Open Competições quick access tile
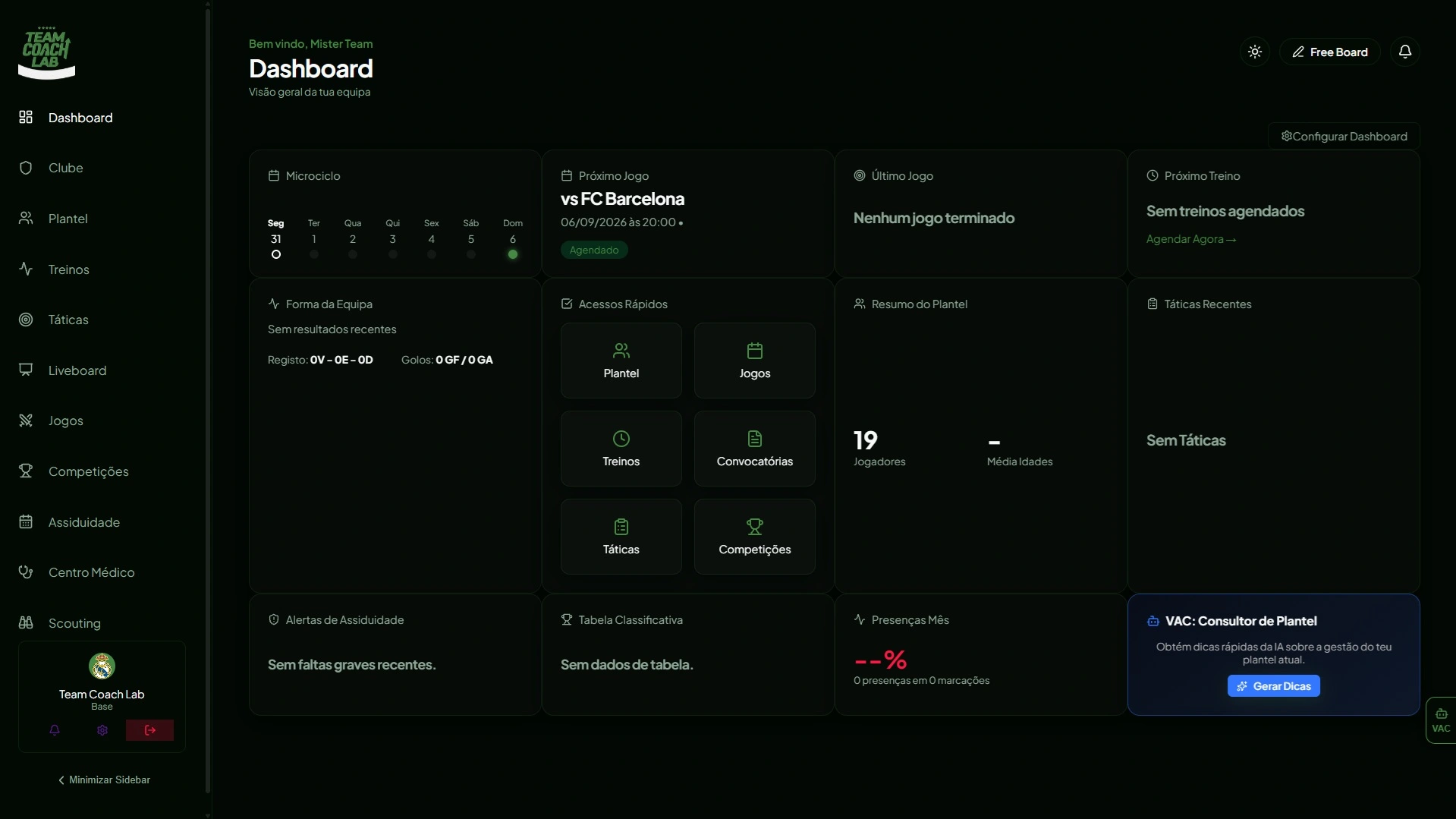This screenshot has height=819, width=1456. tap(755, 537)
